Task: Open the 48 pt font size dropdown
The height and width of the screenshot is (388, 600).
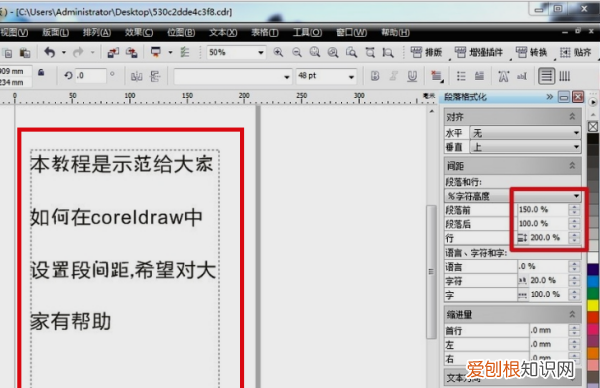Action: click(351, 77)
